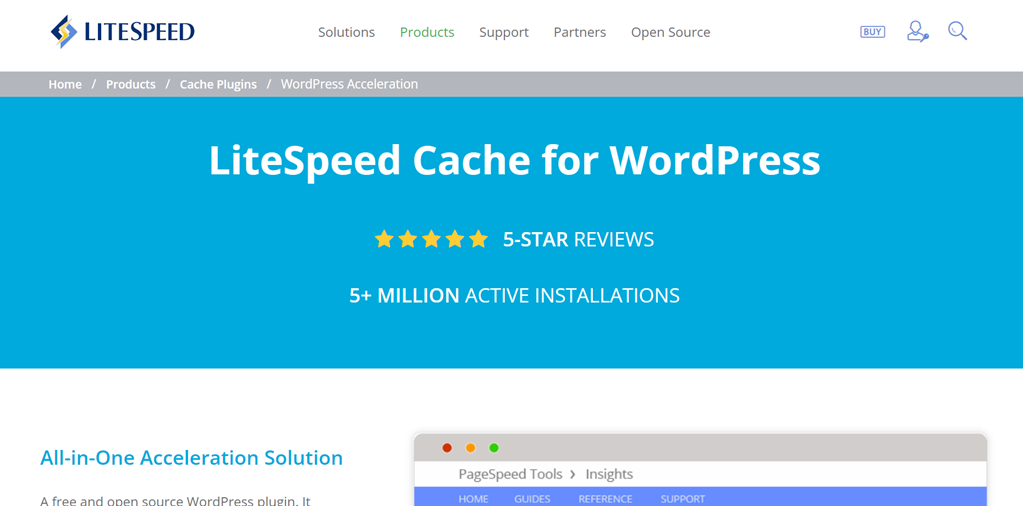Screen dimensions: 1023x506
Task: Select the REFERENCE tab in the preview image
Action: coord(605,498)
